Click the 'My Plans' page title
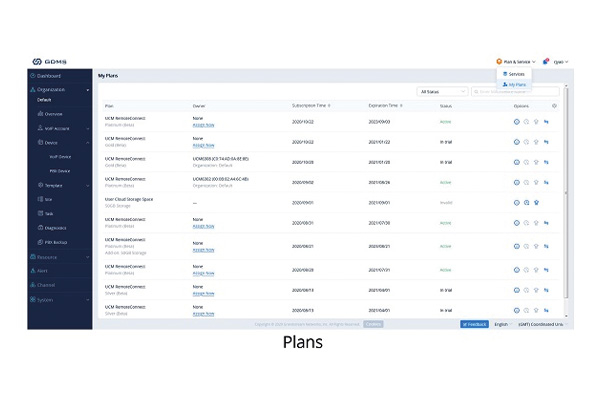 108,76
